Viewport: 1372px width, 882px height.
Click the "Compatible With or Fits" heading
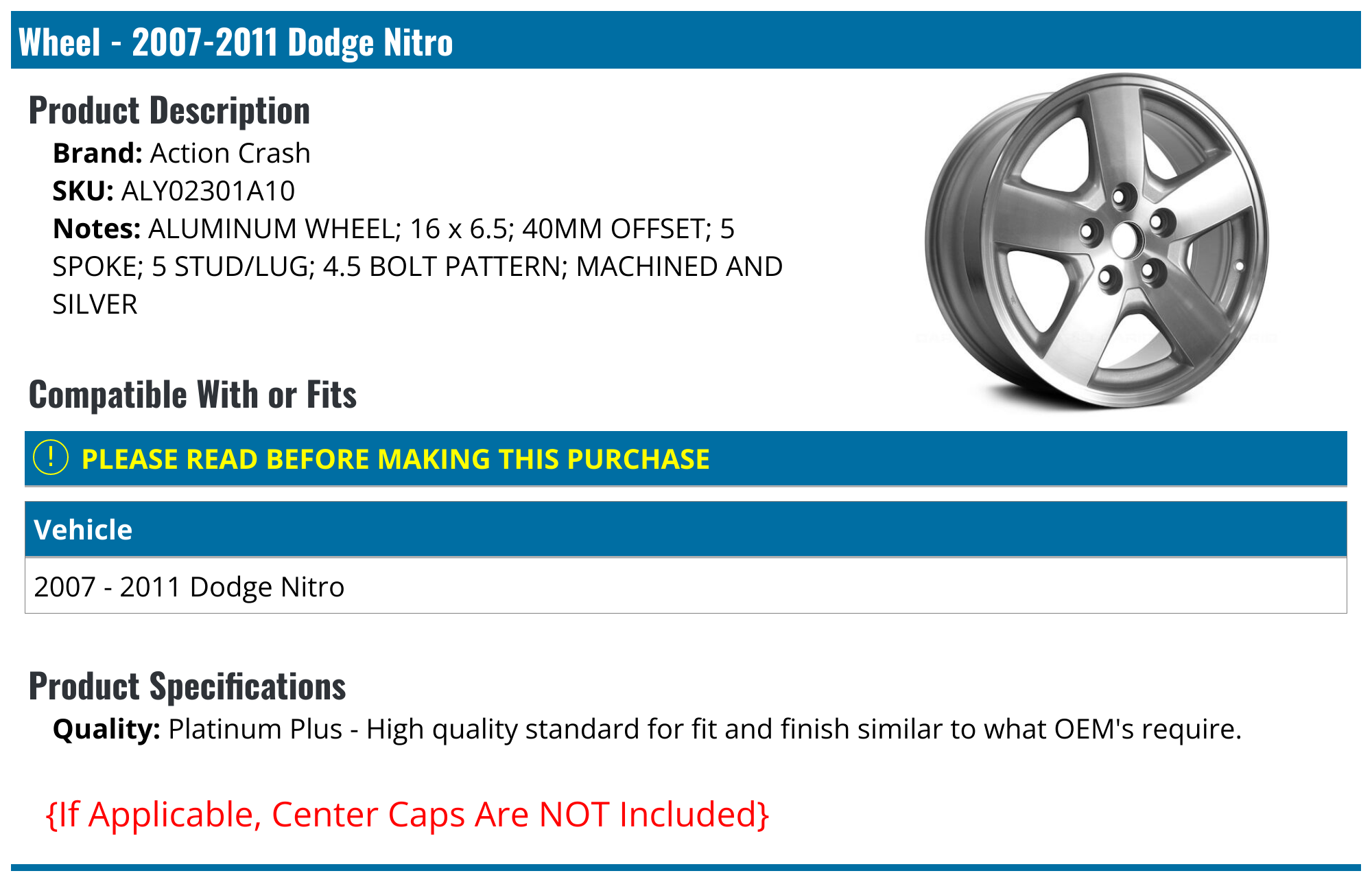tap(193, 395)
